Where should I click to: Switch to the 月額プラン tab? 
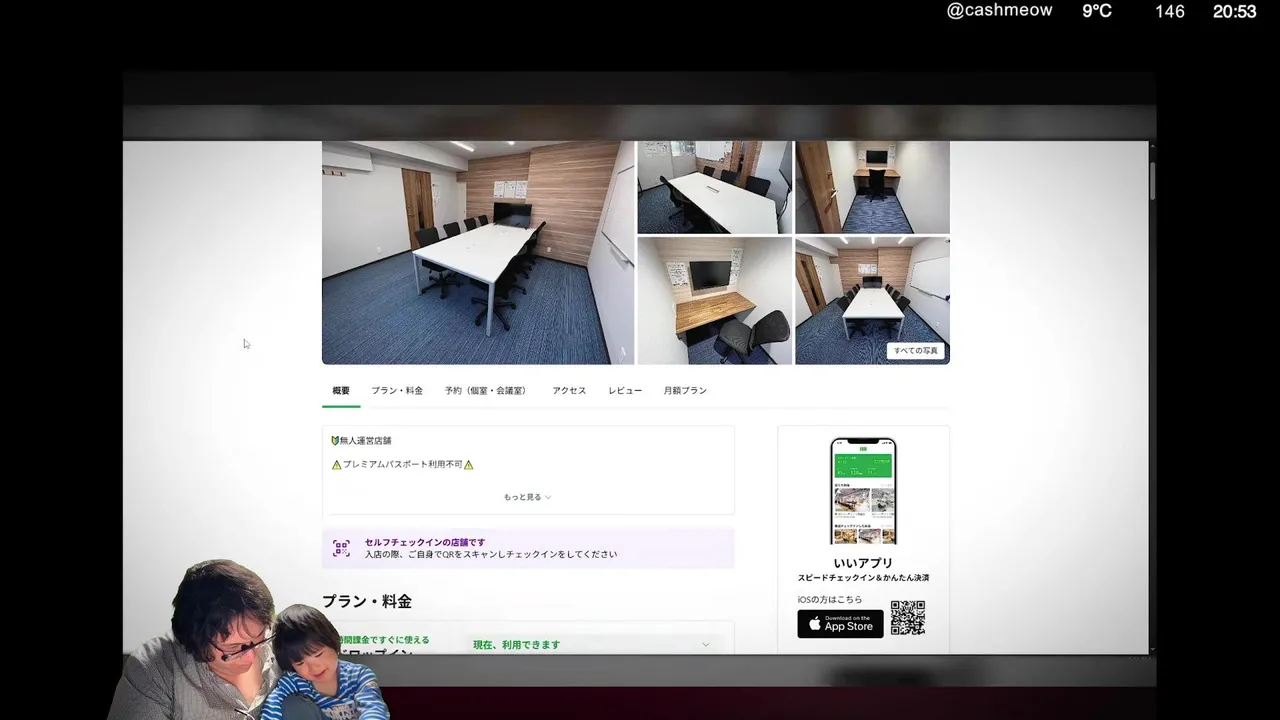(685, 391)
